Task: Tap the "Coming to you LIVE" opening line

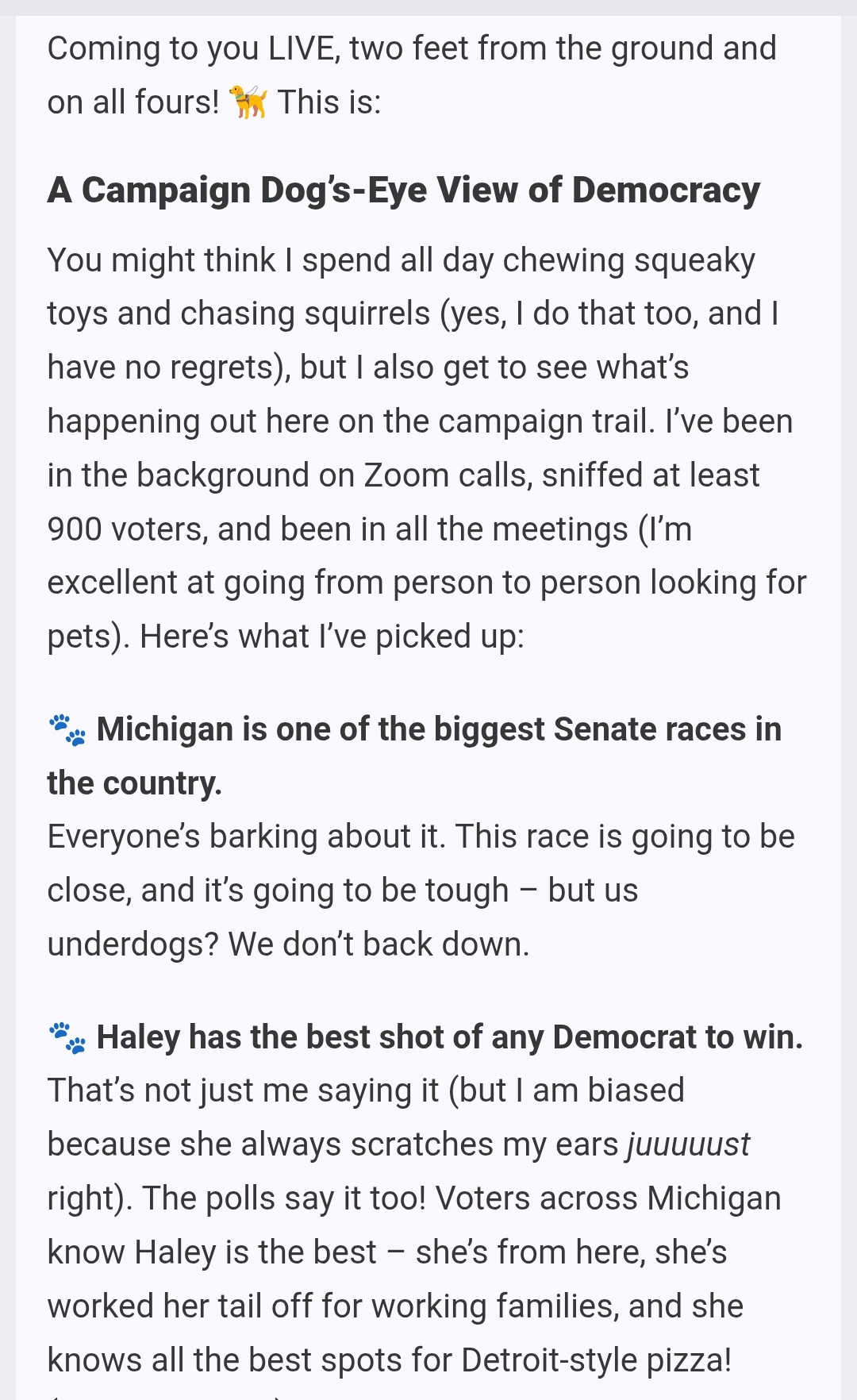Action: pos(411,48)
